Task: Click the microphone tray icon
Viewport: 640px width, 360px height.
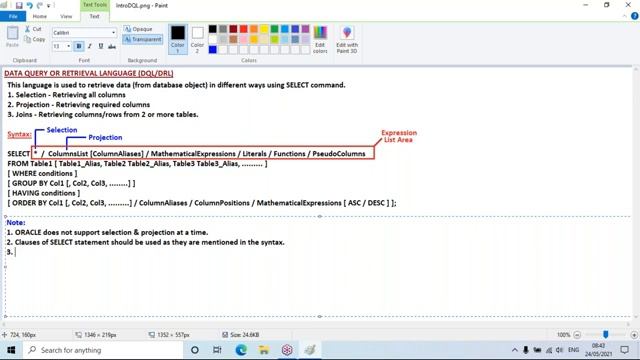Action: click(526, 350)
